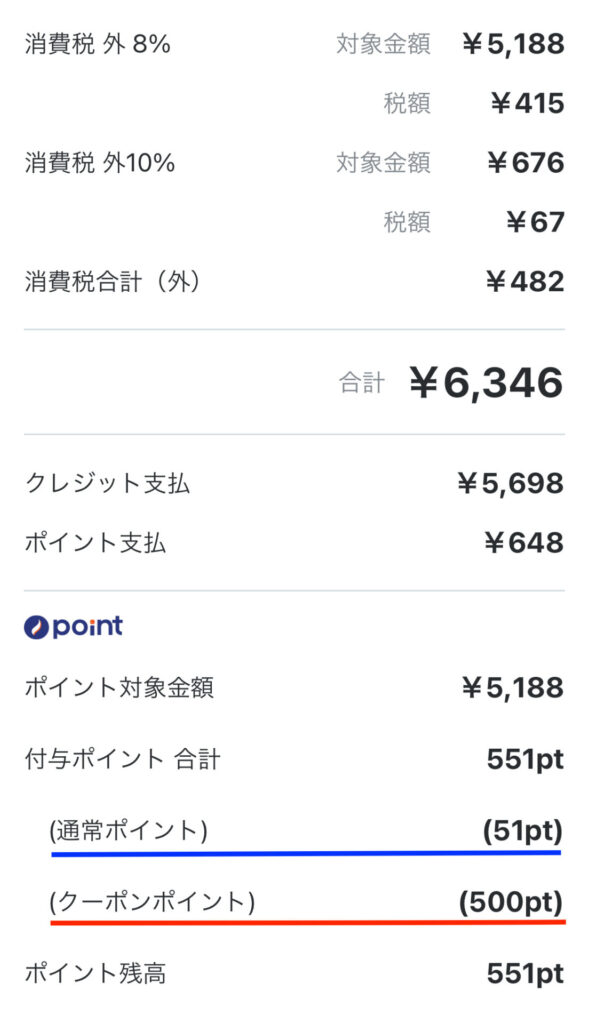The width and height of the screenshot is (589, 1024).
Task: Select the ¥482 total tax value
Action: [x=524, y=281]
